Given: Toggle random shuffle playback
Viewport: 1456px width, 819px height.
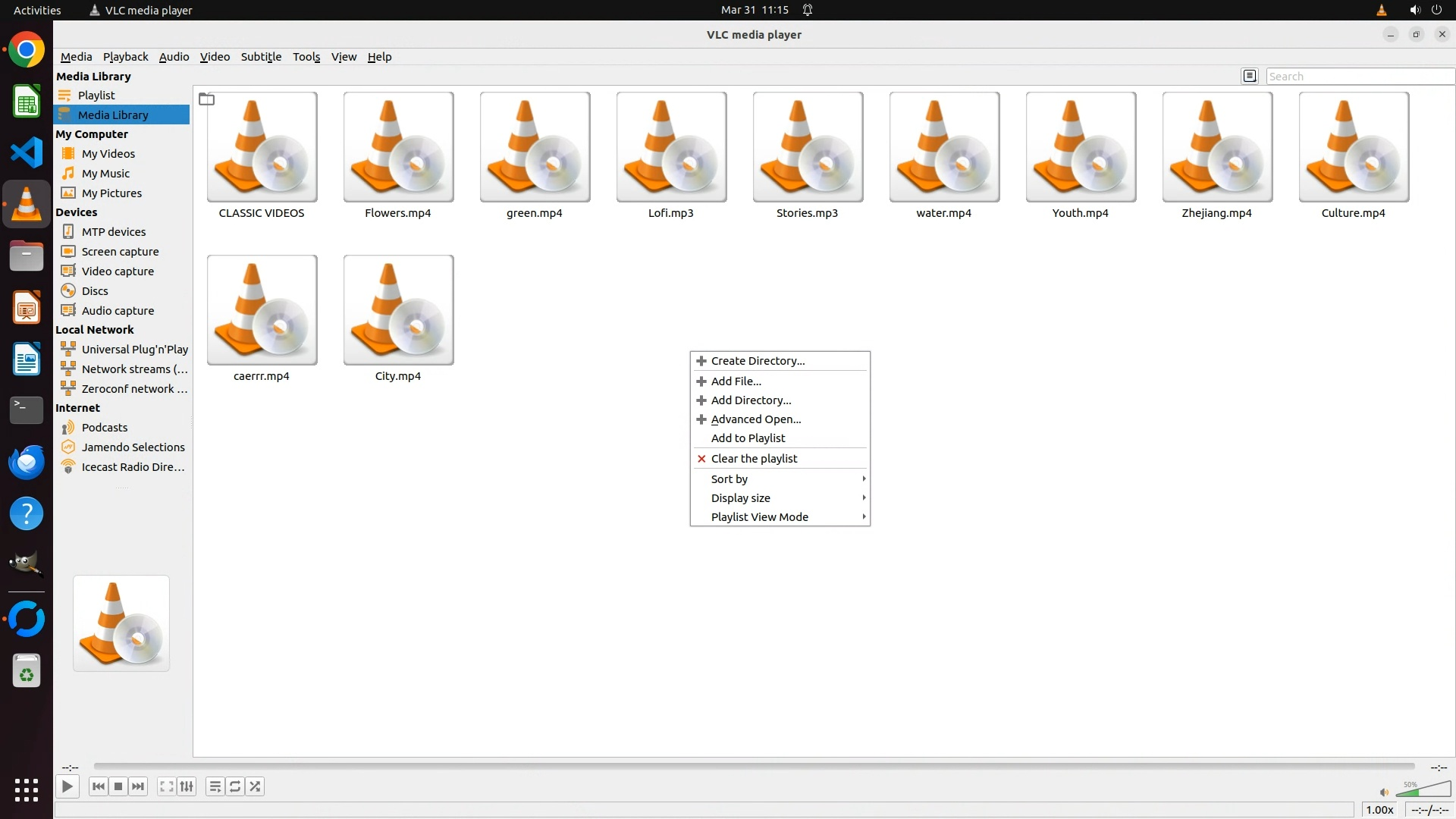Looking at the screenshot, I should coord(256,786).
